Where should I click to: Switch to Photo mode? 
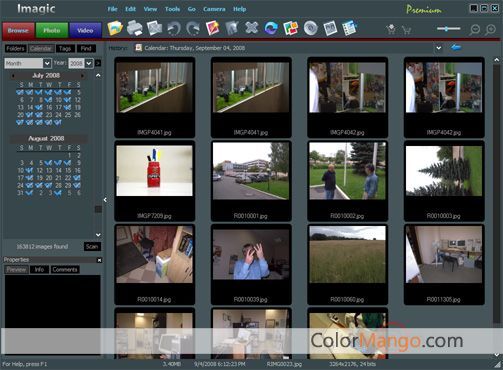click(x=52, y=30)
